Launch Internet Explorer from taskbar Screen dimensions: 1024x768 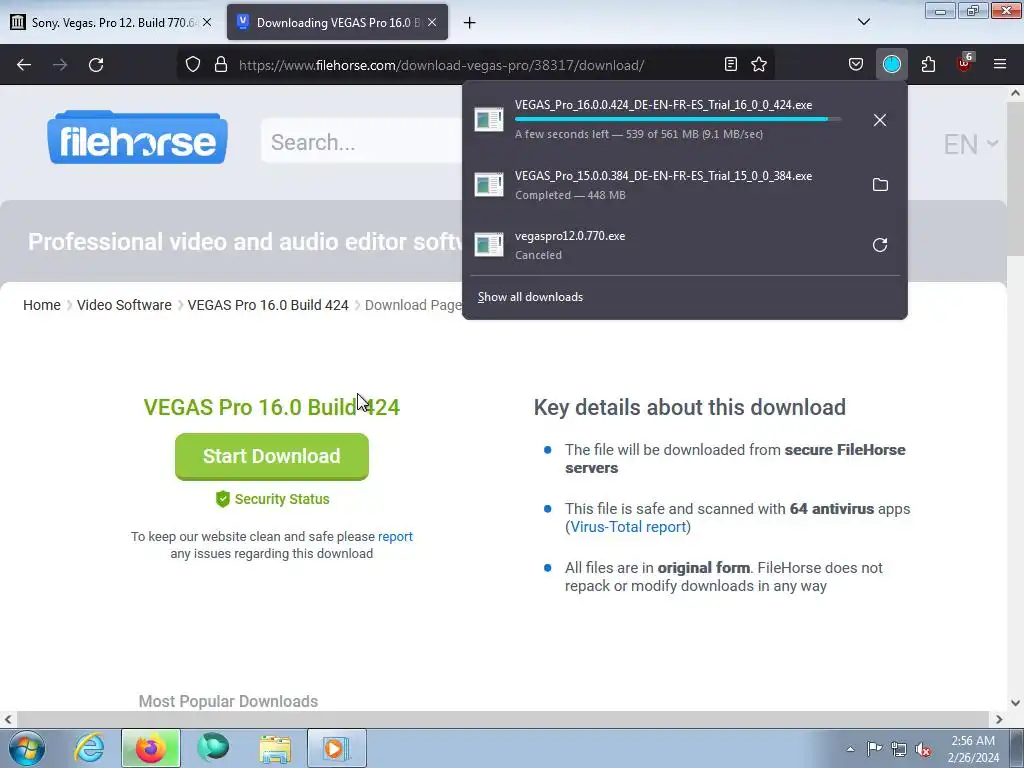[x=89, y=748]
